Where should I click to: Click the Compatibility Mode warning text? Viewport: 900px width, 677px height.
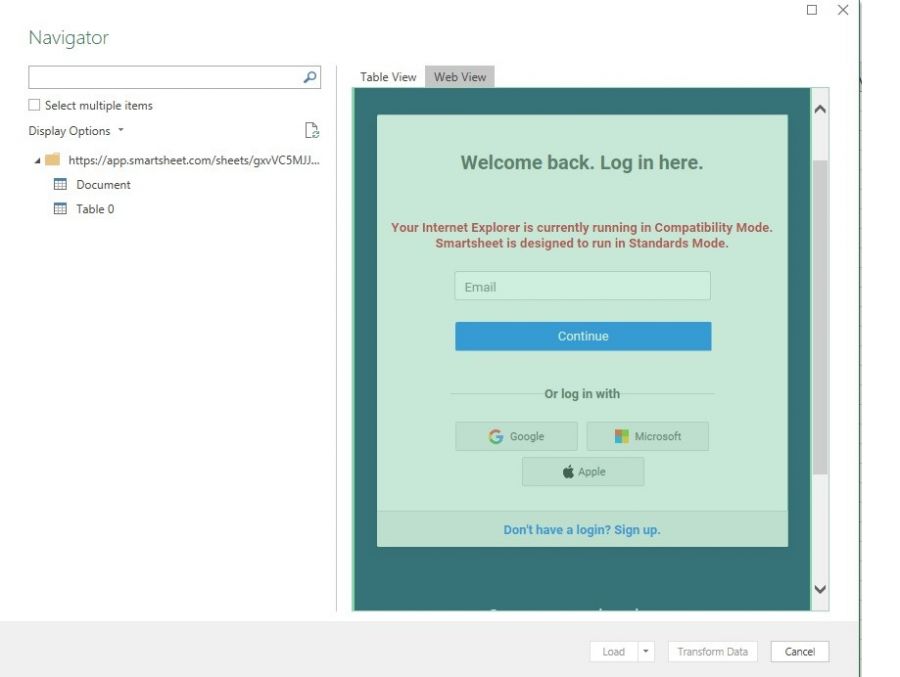pos(582,235)
